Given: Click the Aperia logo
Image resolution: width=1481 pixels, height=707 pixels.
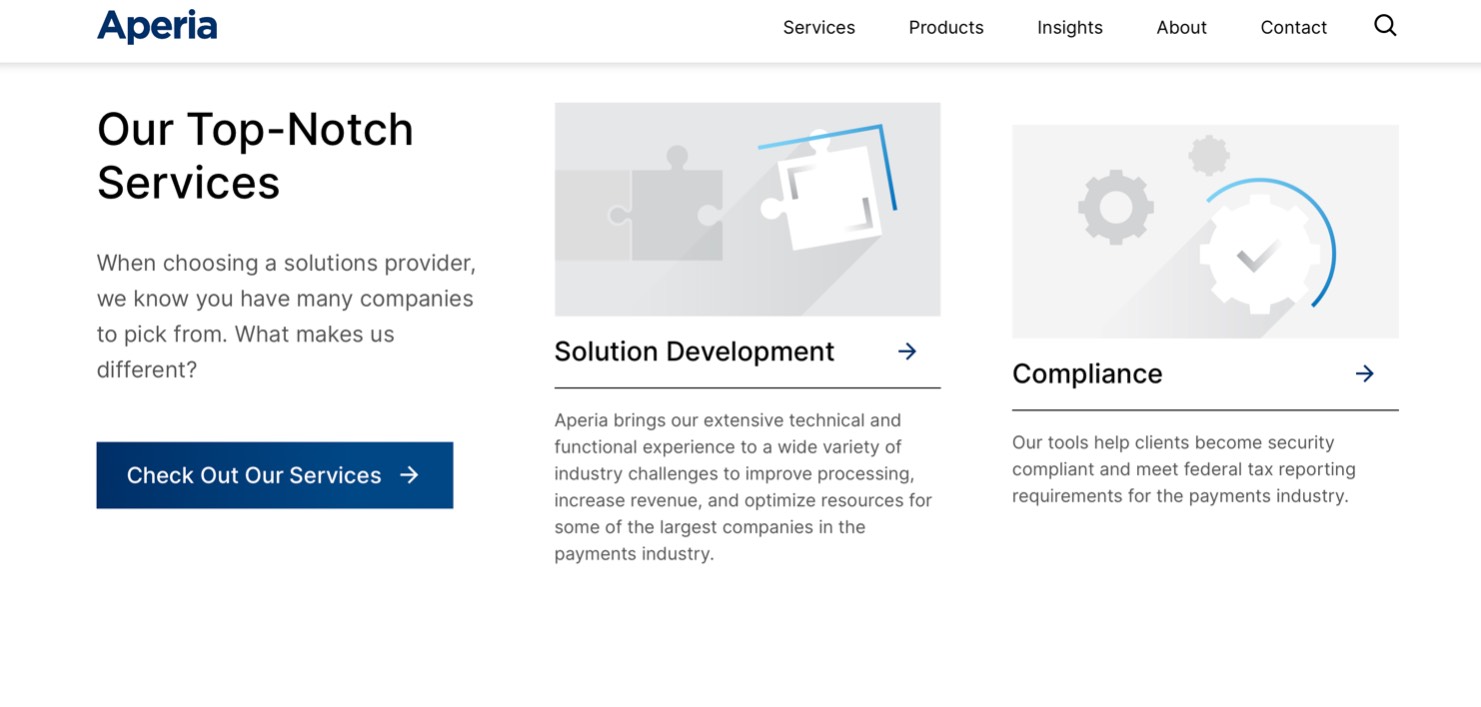Looking at the screenshot, I should (x=157, y=27).
